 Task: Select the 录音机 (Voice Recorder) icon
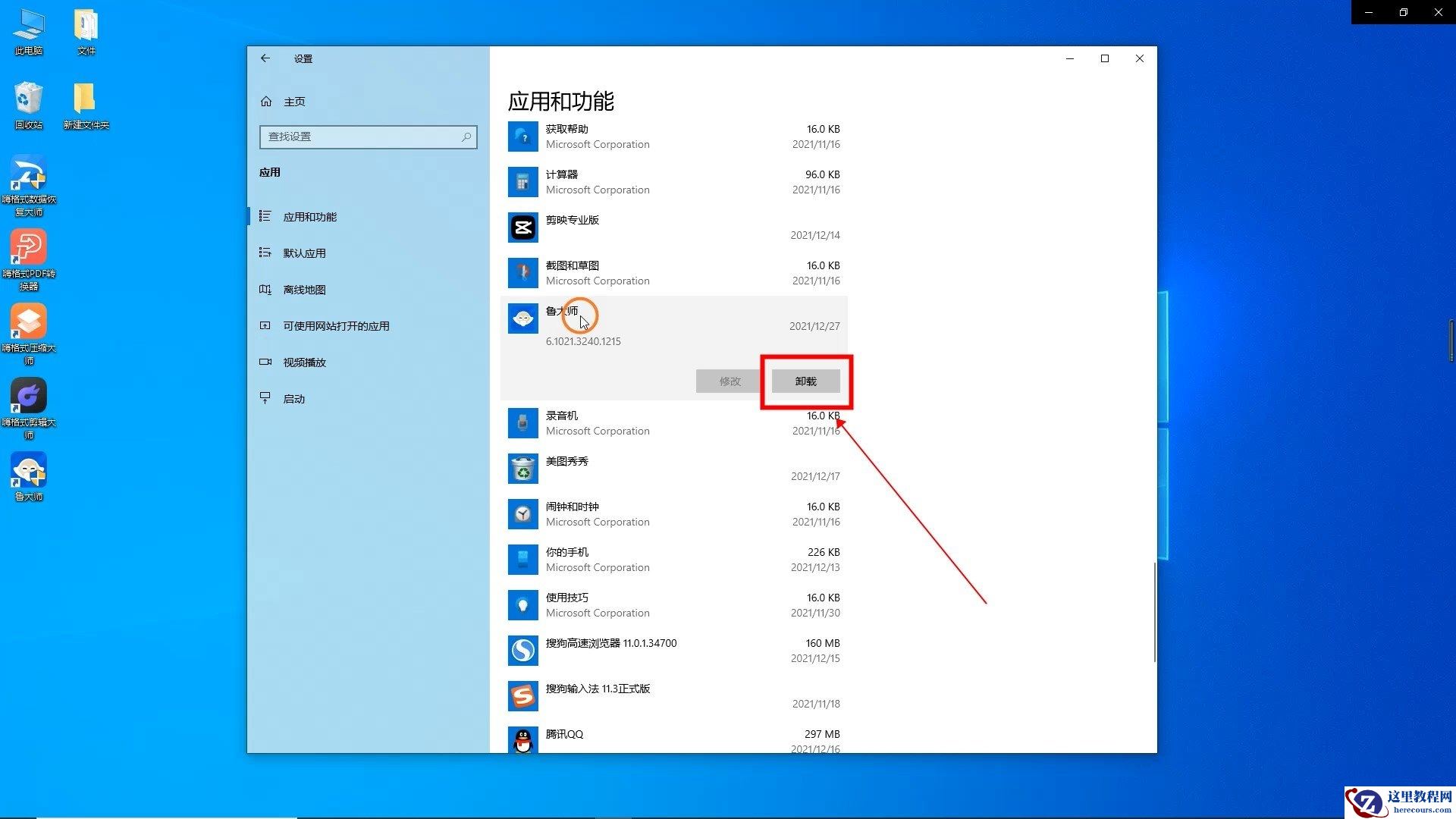coord(522,422)
